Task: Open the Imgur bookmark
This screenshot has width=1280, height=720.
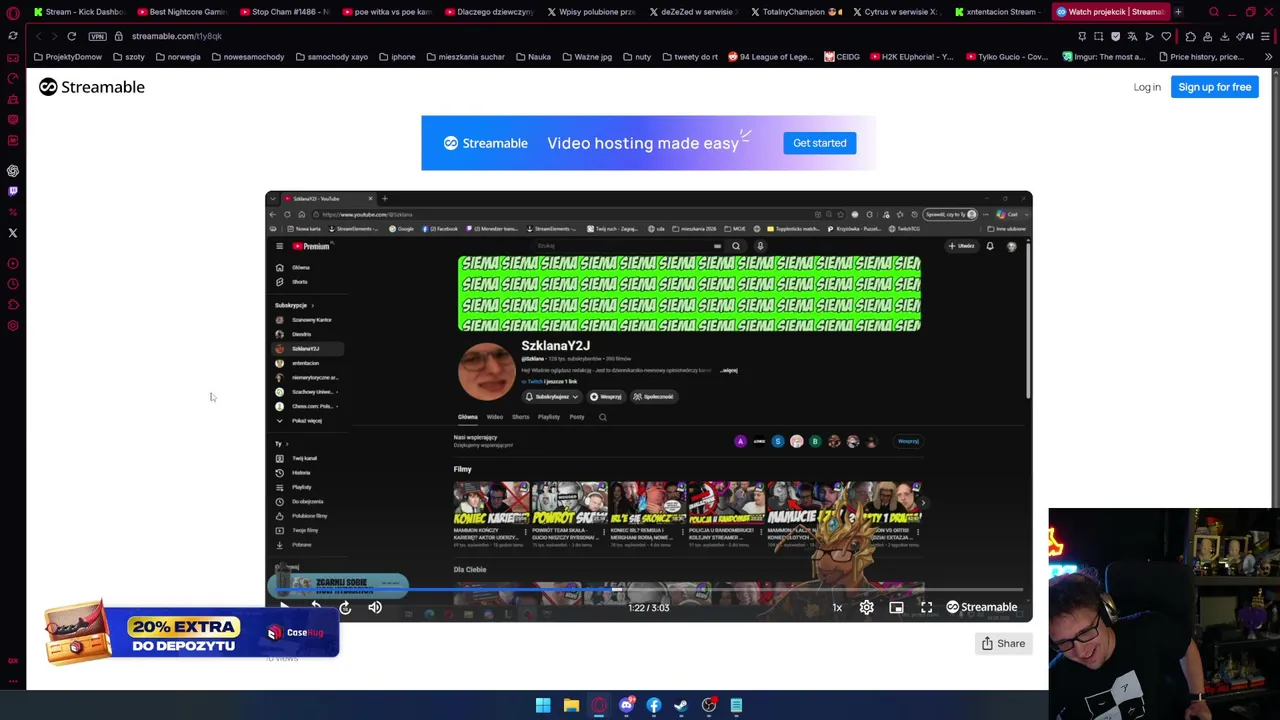Action: (1103, 57)
